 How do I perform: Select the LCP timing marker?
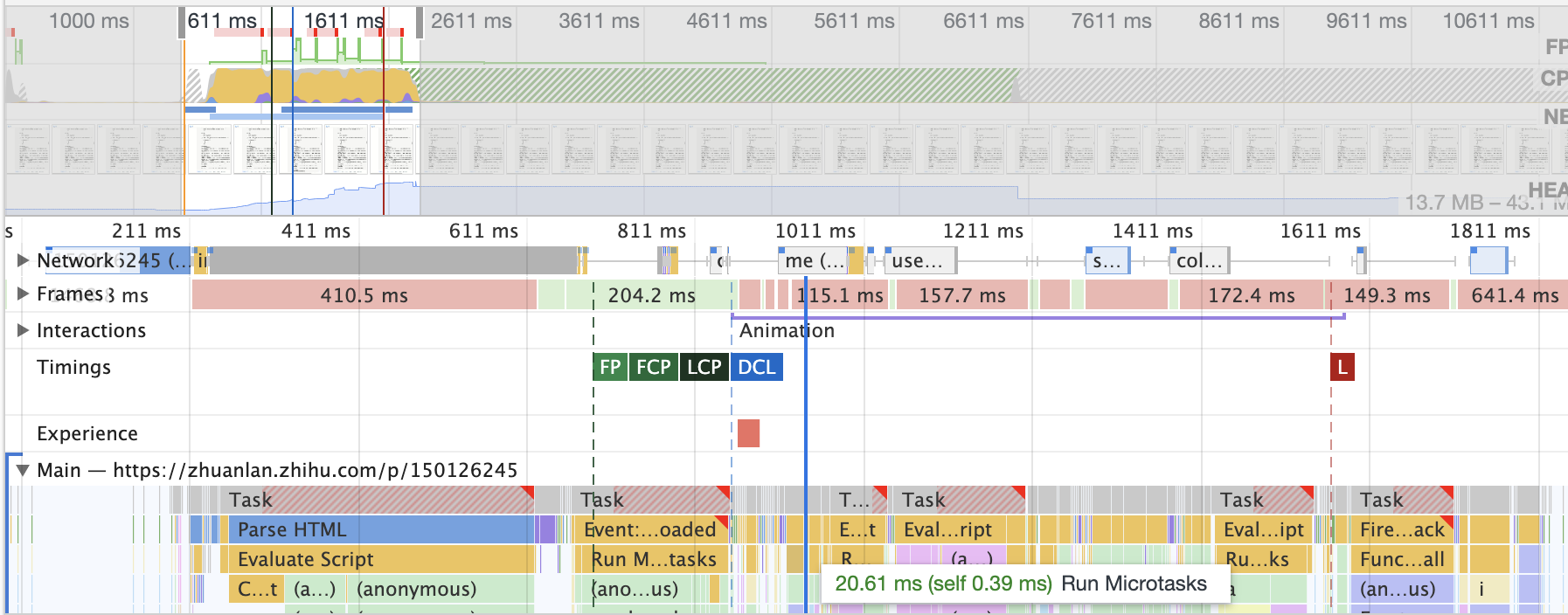[704, 367]
